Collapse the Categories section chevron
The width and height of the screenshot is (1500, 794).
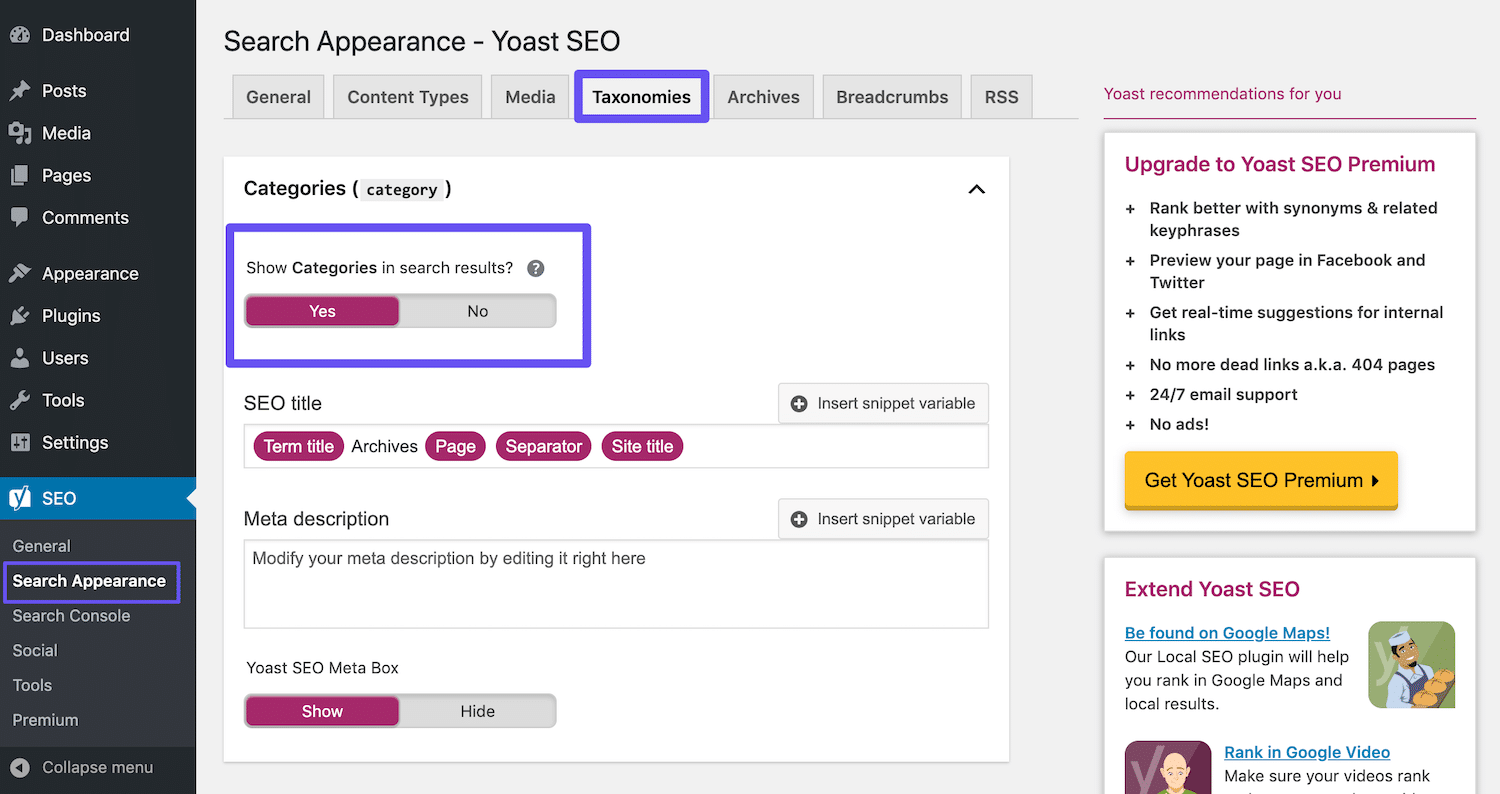pos(976,189)
